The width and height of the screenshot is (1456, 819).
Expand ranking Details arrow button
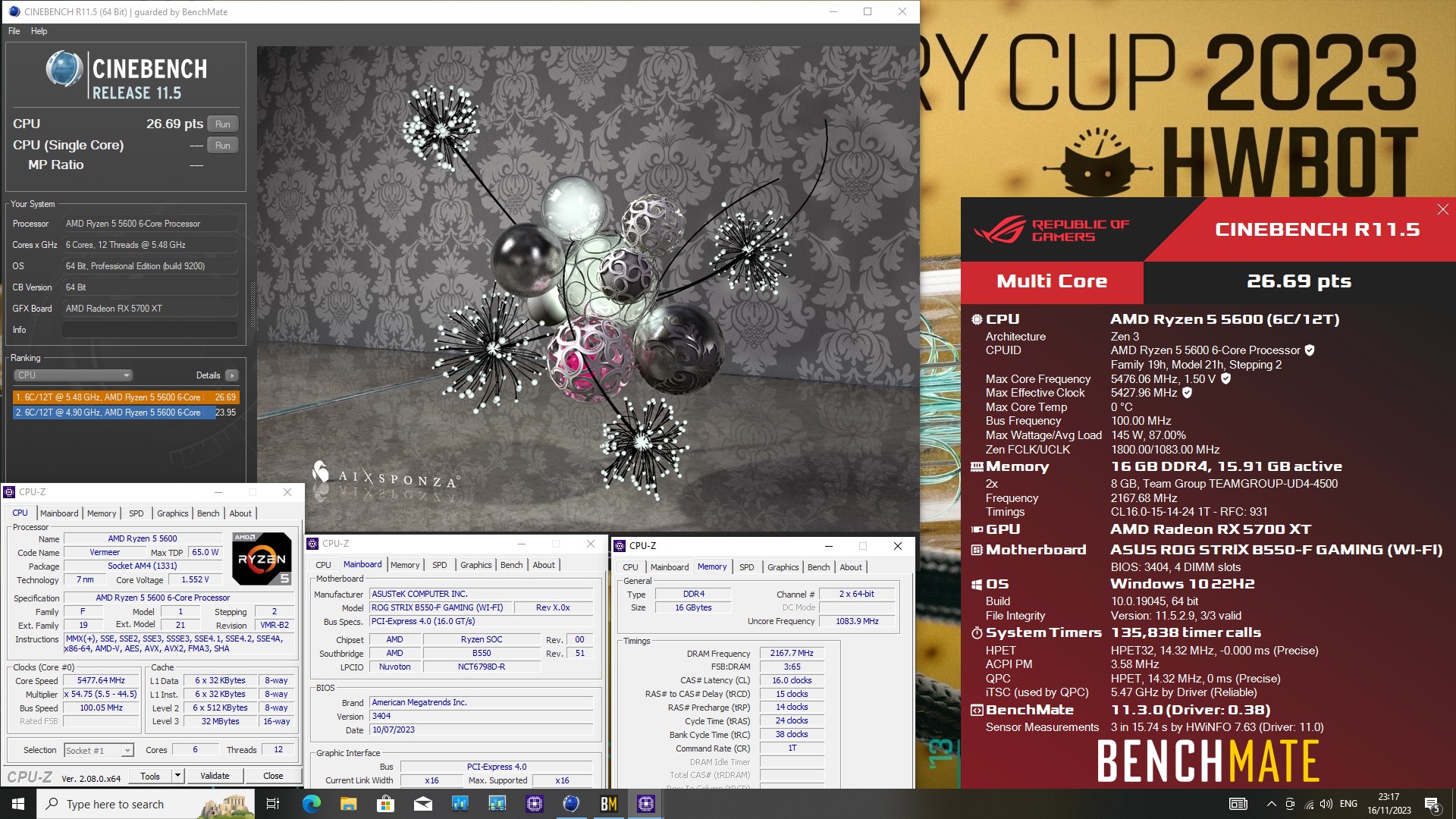232,375
